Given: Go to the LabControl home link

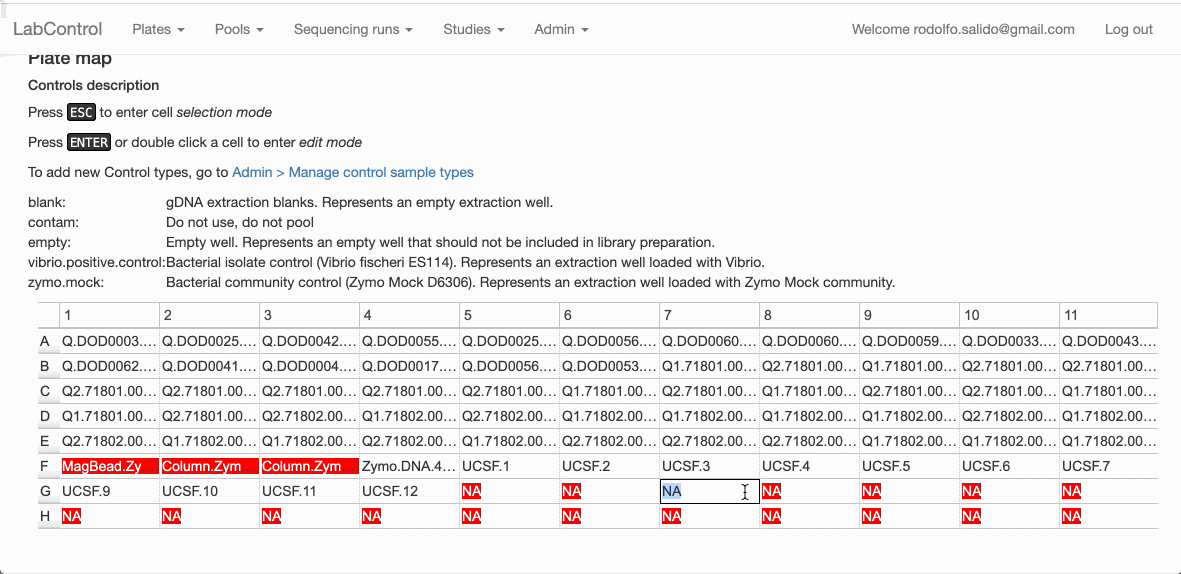Looking at the screenshot, I should tap(58, 29).
